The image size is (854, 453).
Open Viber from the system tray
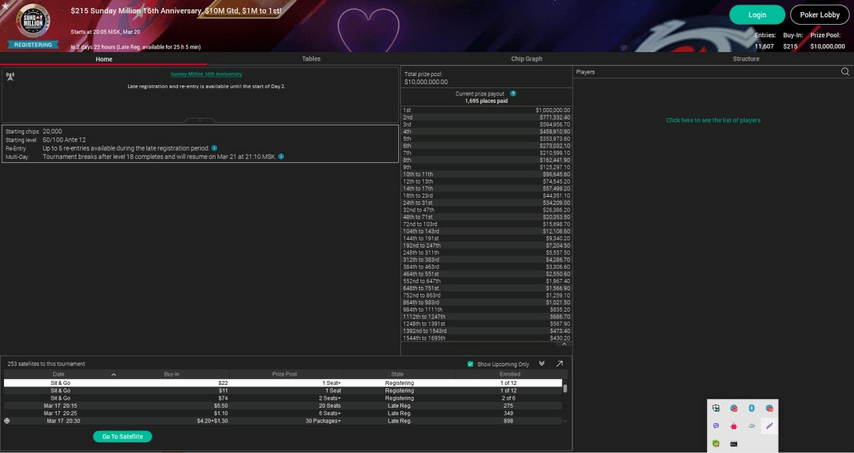(x=716, y=426)
